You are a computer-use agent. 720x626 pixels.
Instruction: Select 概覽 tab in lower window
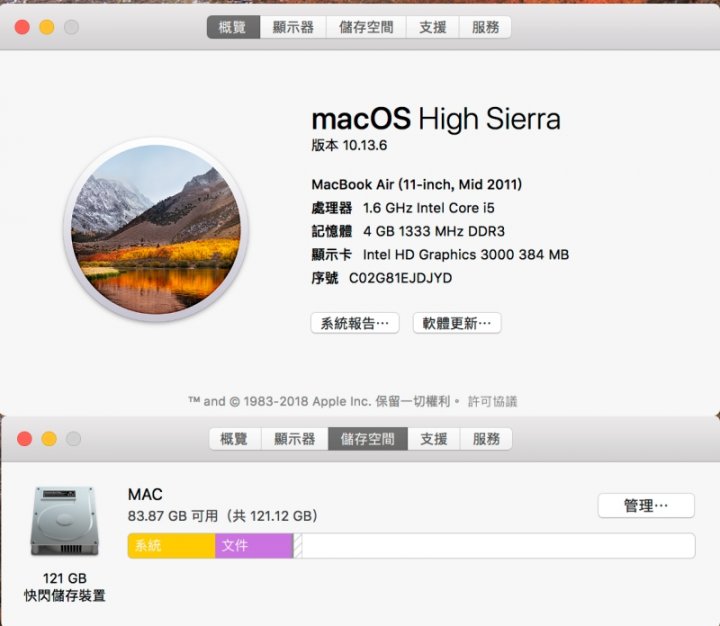pyautogui.click(x=235, y=439)
